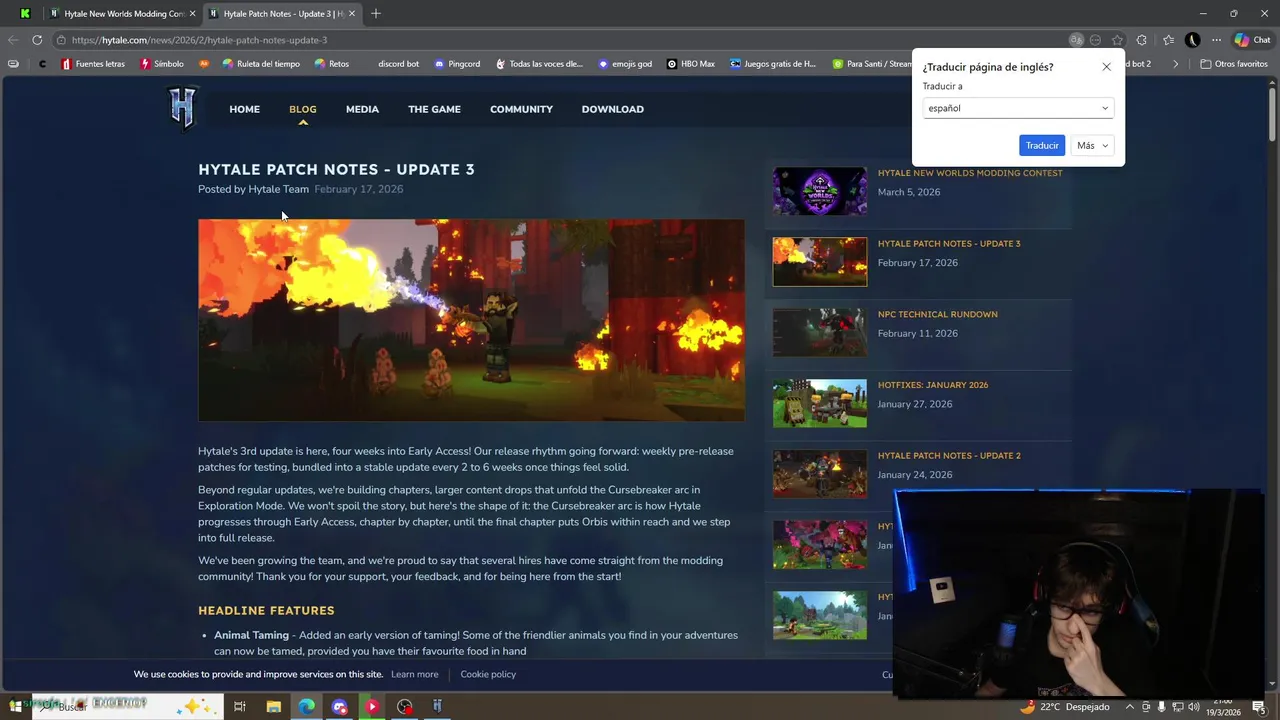Open the Otros favoritos folder
The height and width of the screenshot is (720, 1280).
point(1234,64)
